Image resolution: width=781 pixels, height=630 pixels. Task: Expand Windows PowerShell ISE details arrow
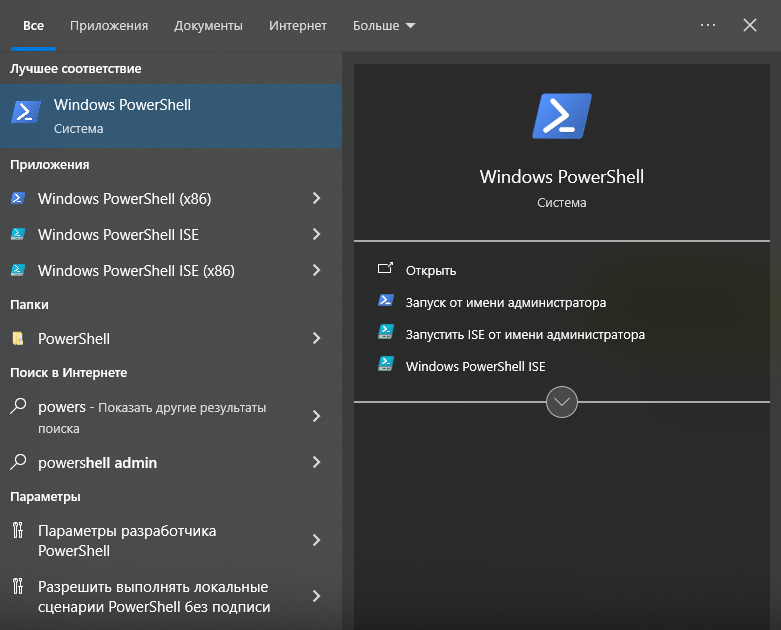click(x=316, y=234)
